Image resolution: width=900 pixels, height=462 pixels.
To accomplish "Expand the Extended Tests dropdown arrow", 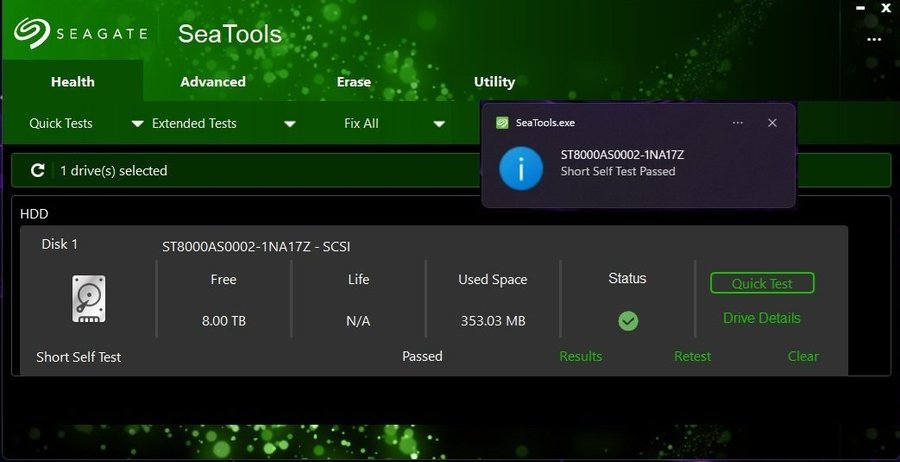I will (290, 124).
